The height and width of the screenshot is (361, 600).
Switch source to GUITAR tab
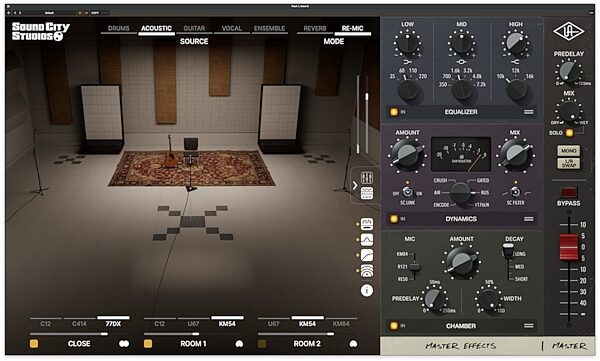click(194, 28)
